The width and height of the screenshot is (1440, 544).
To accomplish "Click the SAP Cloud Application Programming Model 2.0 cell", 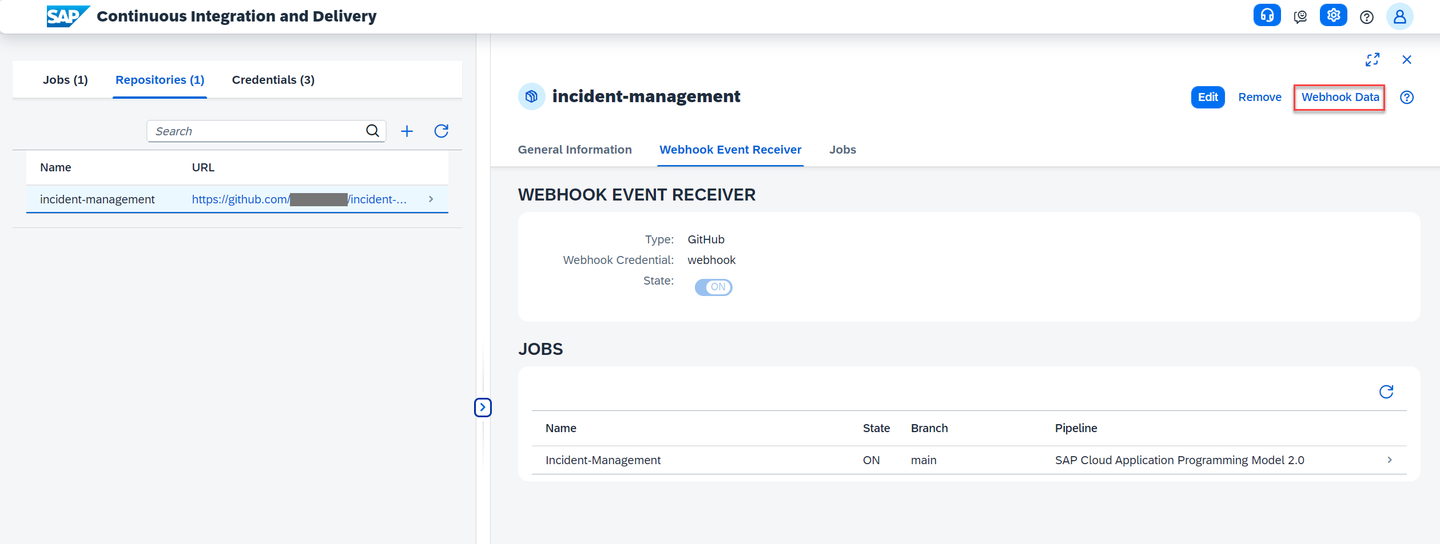I will click(1179, 460).
